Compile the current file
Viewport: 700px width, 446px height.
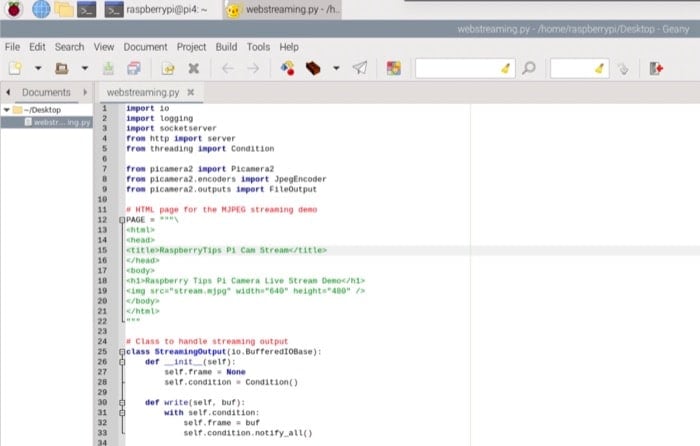click(288, 68)
